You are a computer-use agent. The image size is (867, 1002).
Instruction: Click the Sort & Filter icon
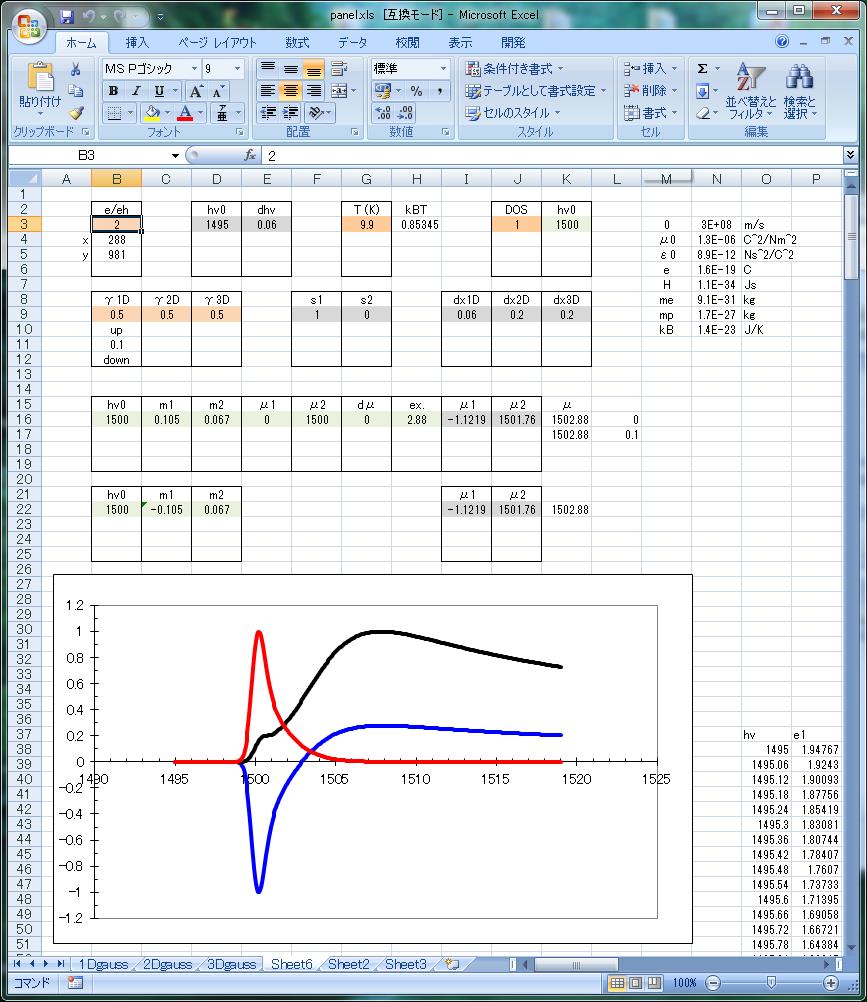click(746, 78)
